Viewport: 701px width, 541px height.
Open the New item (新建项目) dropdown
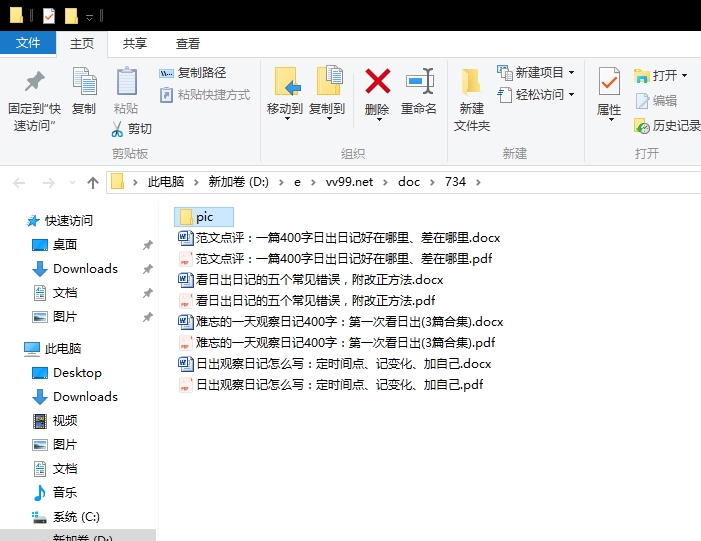point(536,72)
